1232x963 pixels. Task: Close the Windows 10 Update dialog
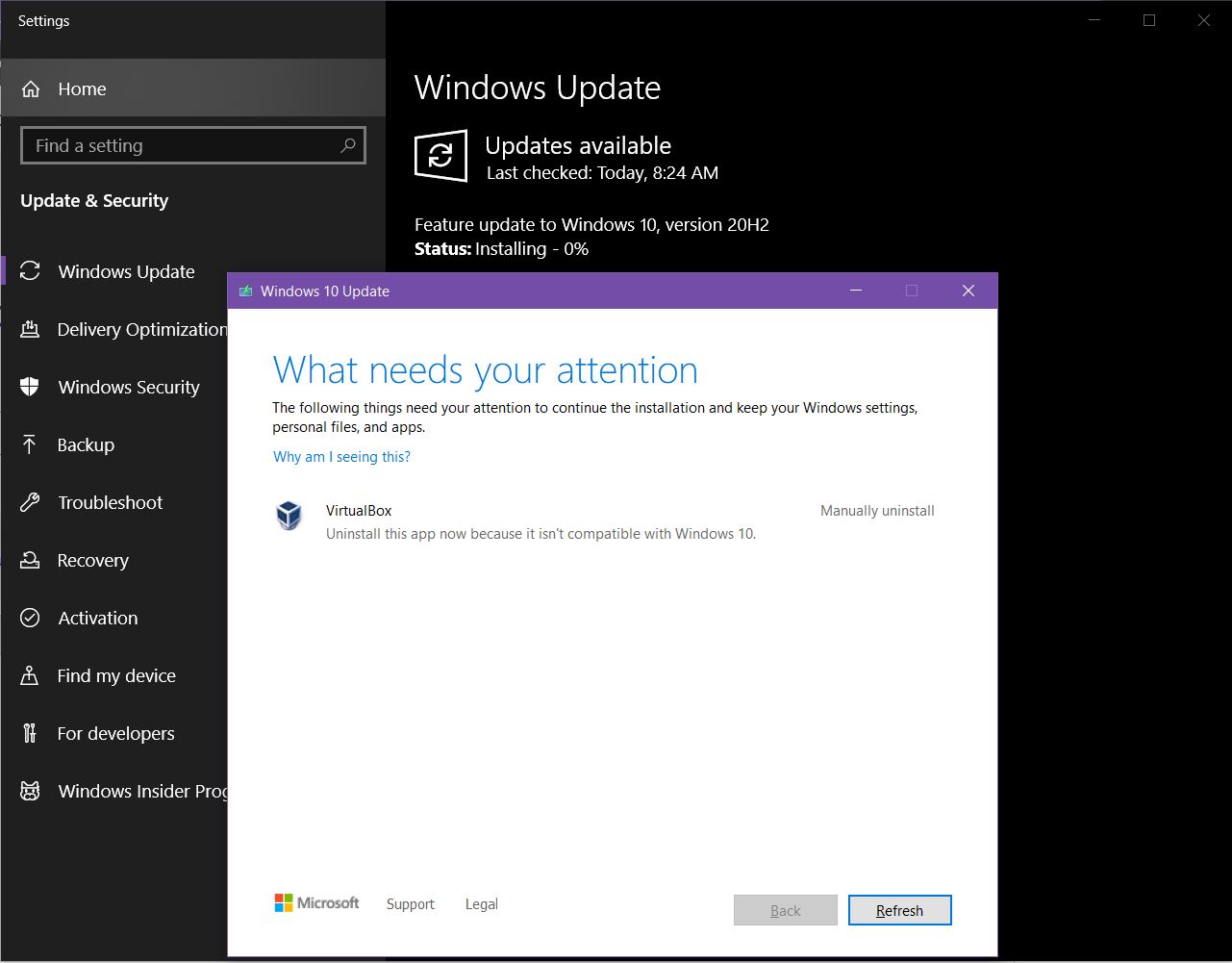[968, 291]
